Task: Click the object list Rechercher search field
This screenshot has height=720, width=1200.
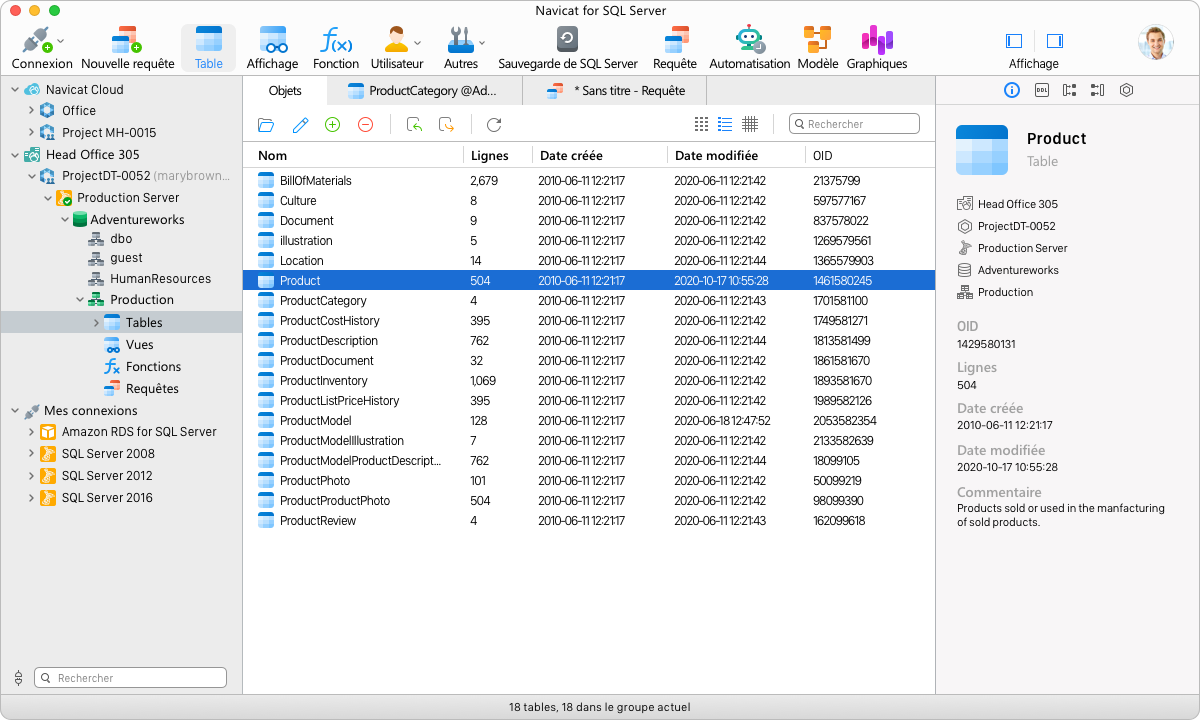Action: point(854,124)
